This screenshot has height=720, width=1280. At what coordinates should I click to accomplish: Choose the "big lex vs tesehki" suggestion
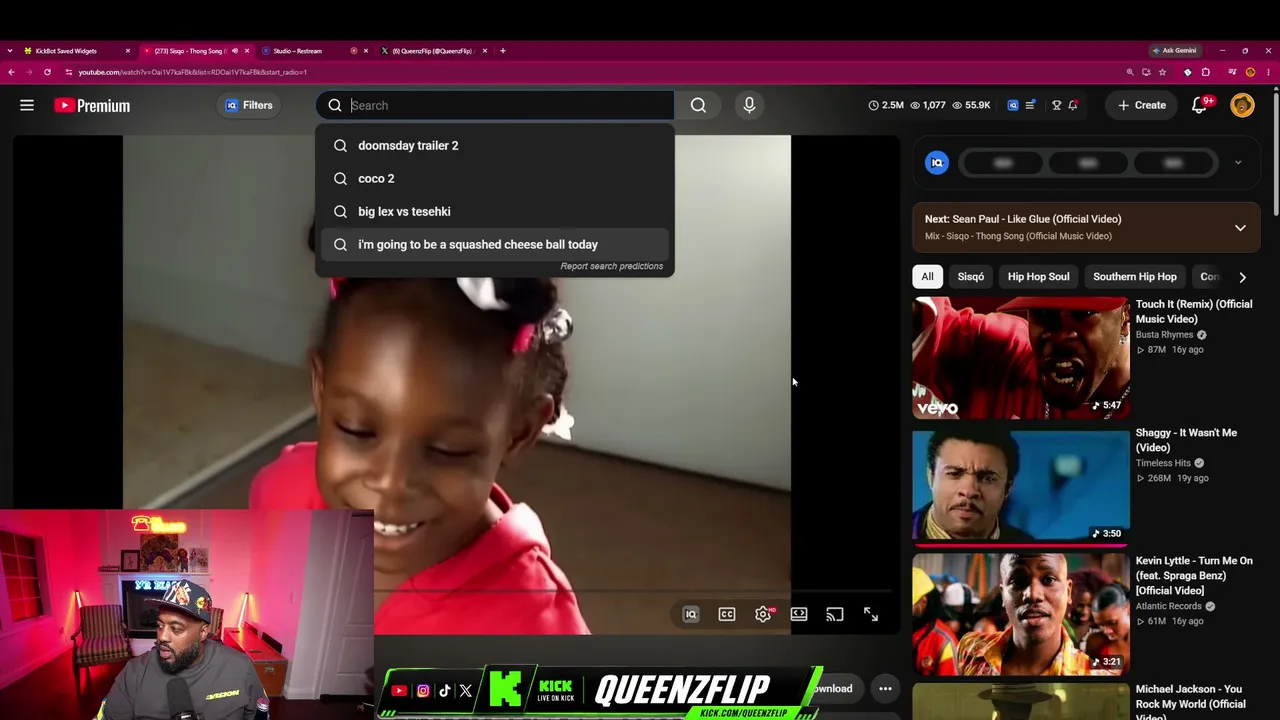point(495,211)
